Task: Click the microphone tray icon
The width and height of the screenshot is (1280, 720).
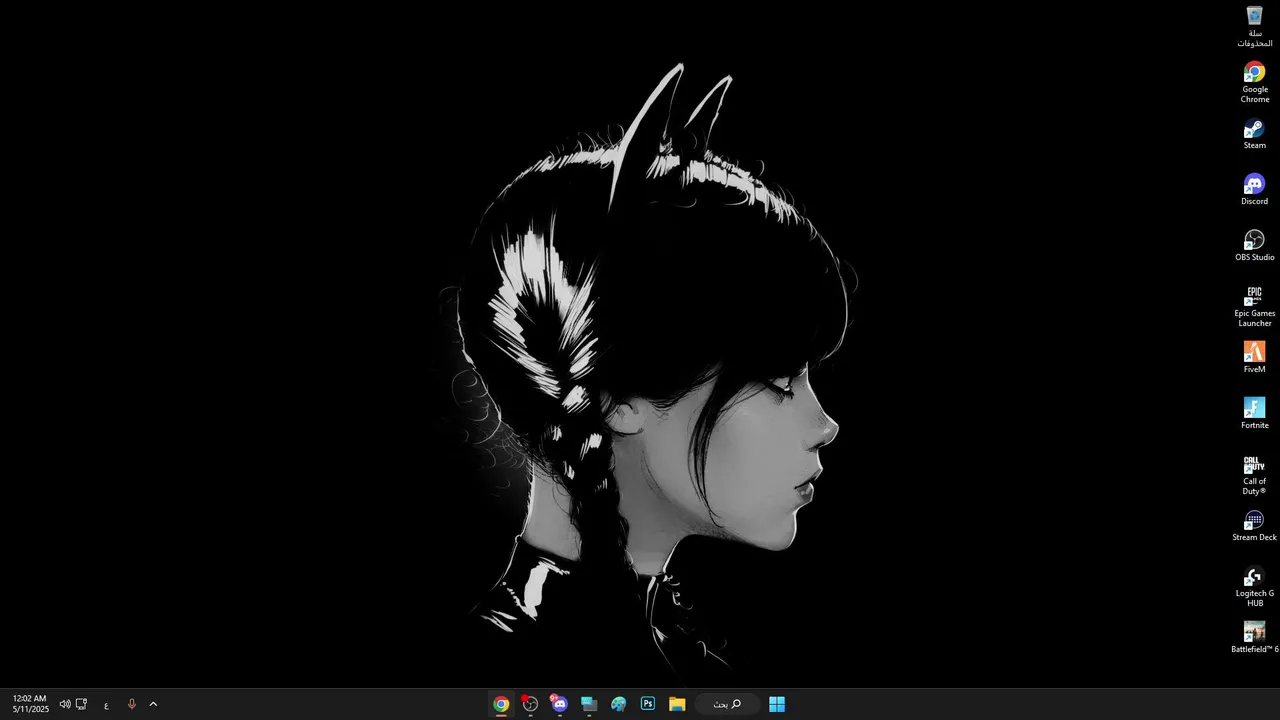Action: [x=131, y=704]
